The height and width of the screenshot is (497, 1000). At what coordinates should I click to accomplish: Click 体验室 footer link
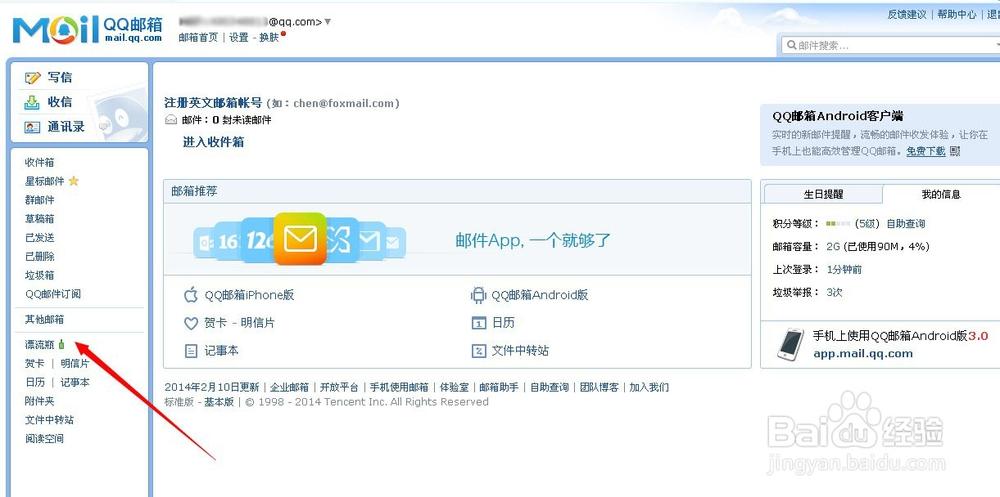pyautogui.click(x=454, y=387)
